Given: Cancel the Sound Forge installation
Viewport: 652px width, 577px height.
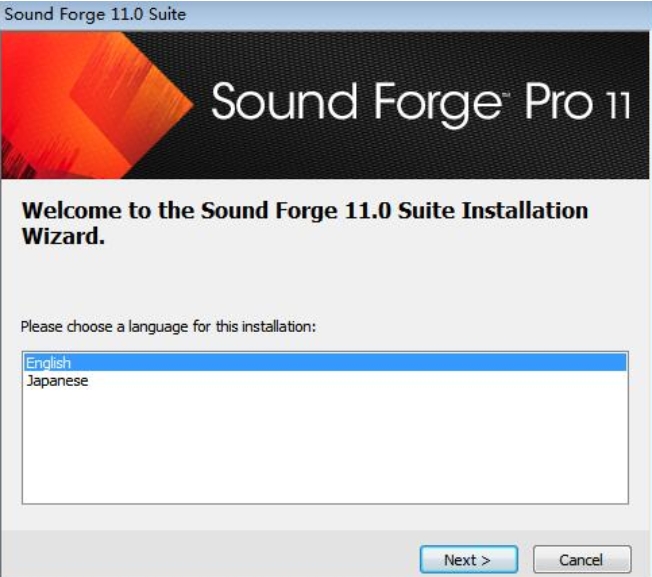Looking at the screenshot, I should click(x=582, y=560).
